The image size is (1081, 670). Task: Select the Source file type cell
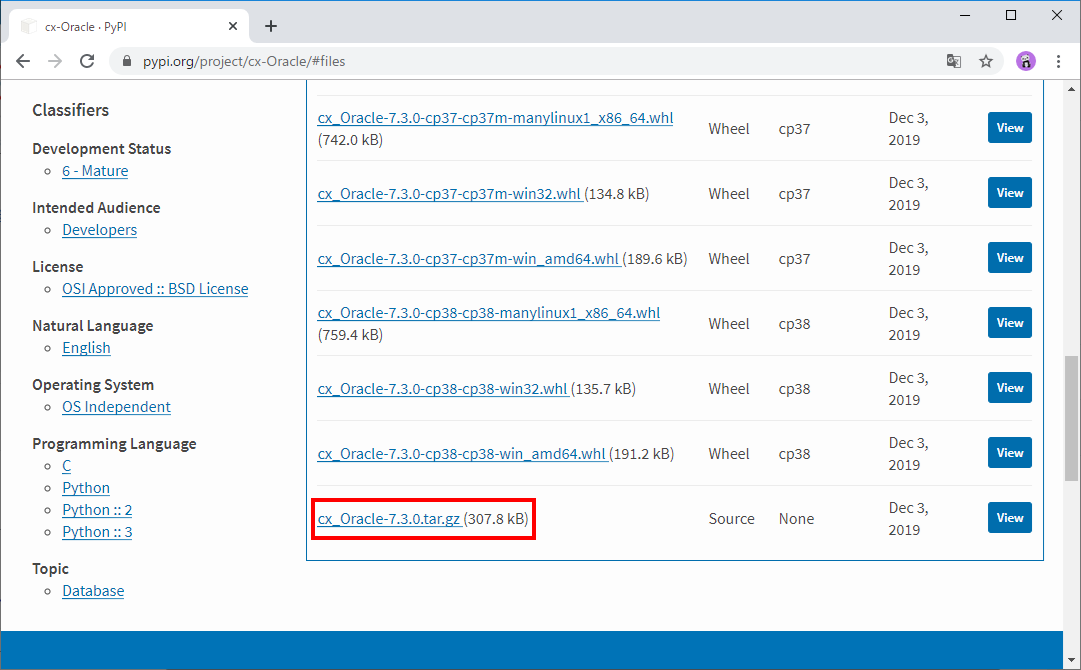click(731, 519)
